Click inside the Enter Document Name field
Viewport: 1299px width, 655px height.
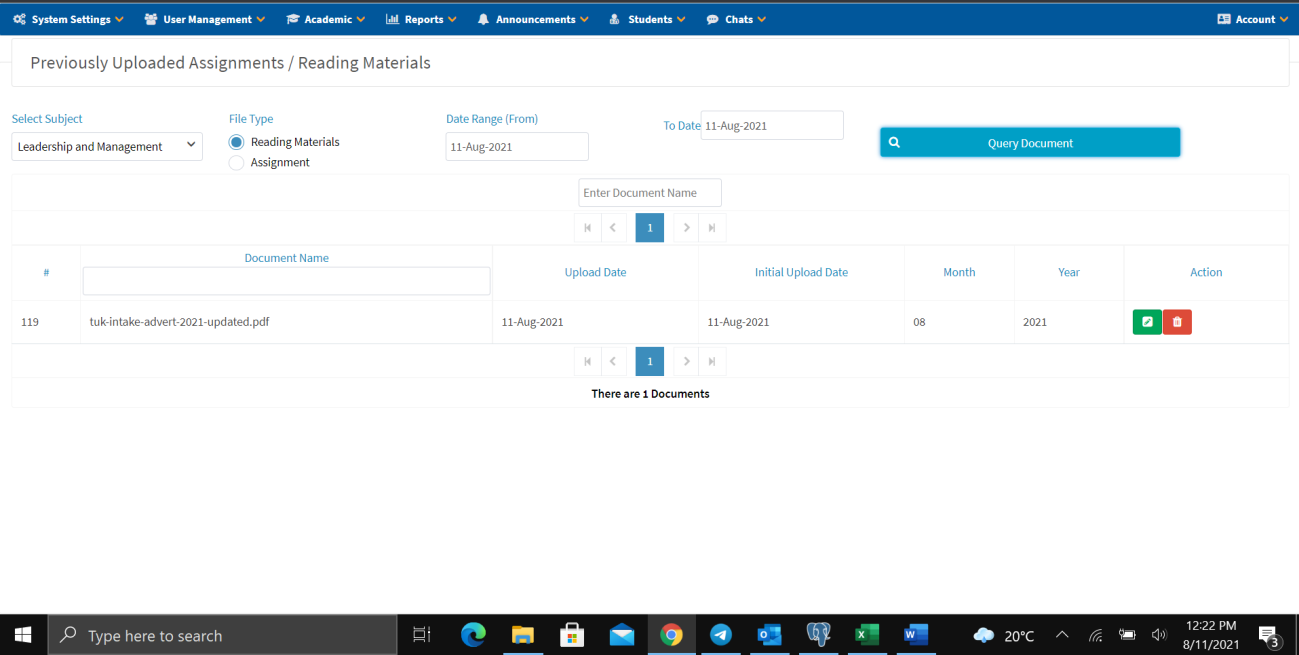[649, 192]
